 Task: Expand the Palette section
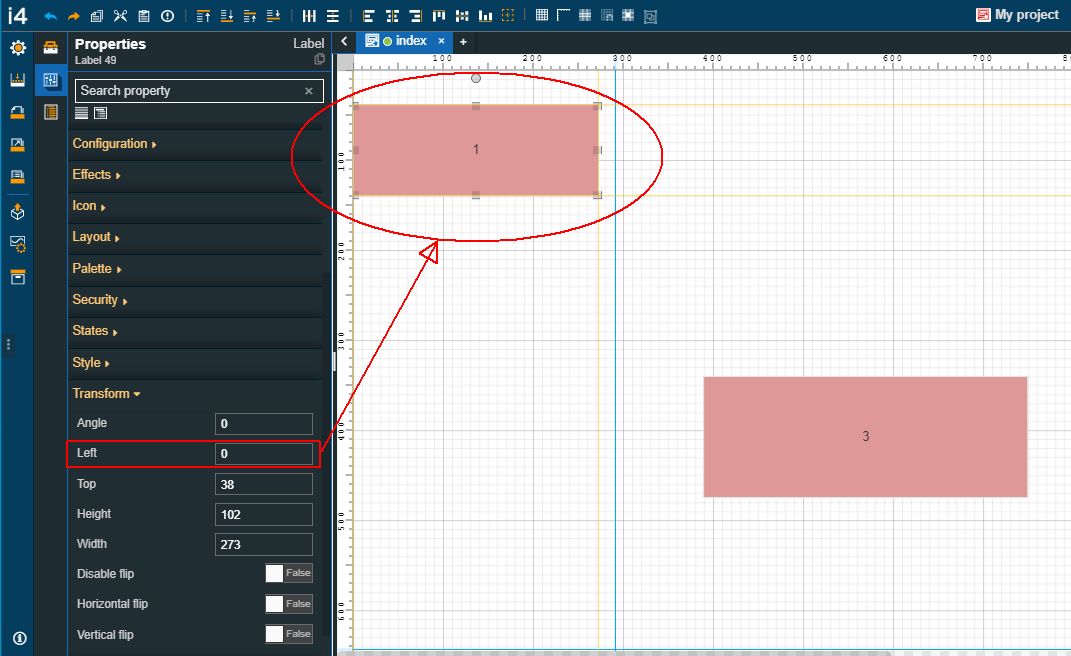pos(96,269)
